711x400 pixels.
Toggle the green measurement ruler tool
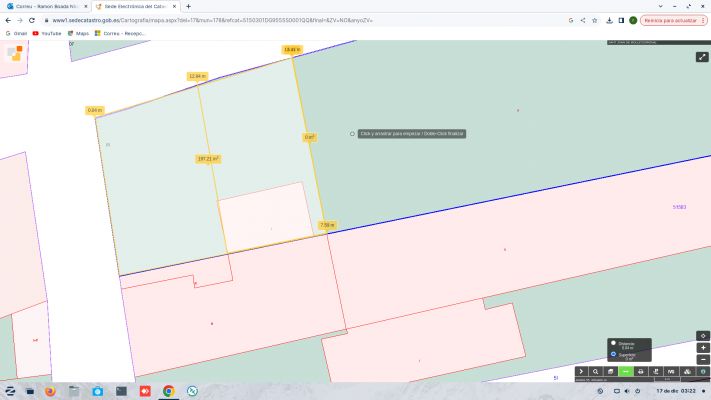pyautogui.click(x=625, y=371)
